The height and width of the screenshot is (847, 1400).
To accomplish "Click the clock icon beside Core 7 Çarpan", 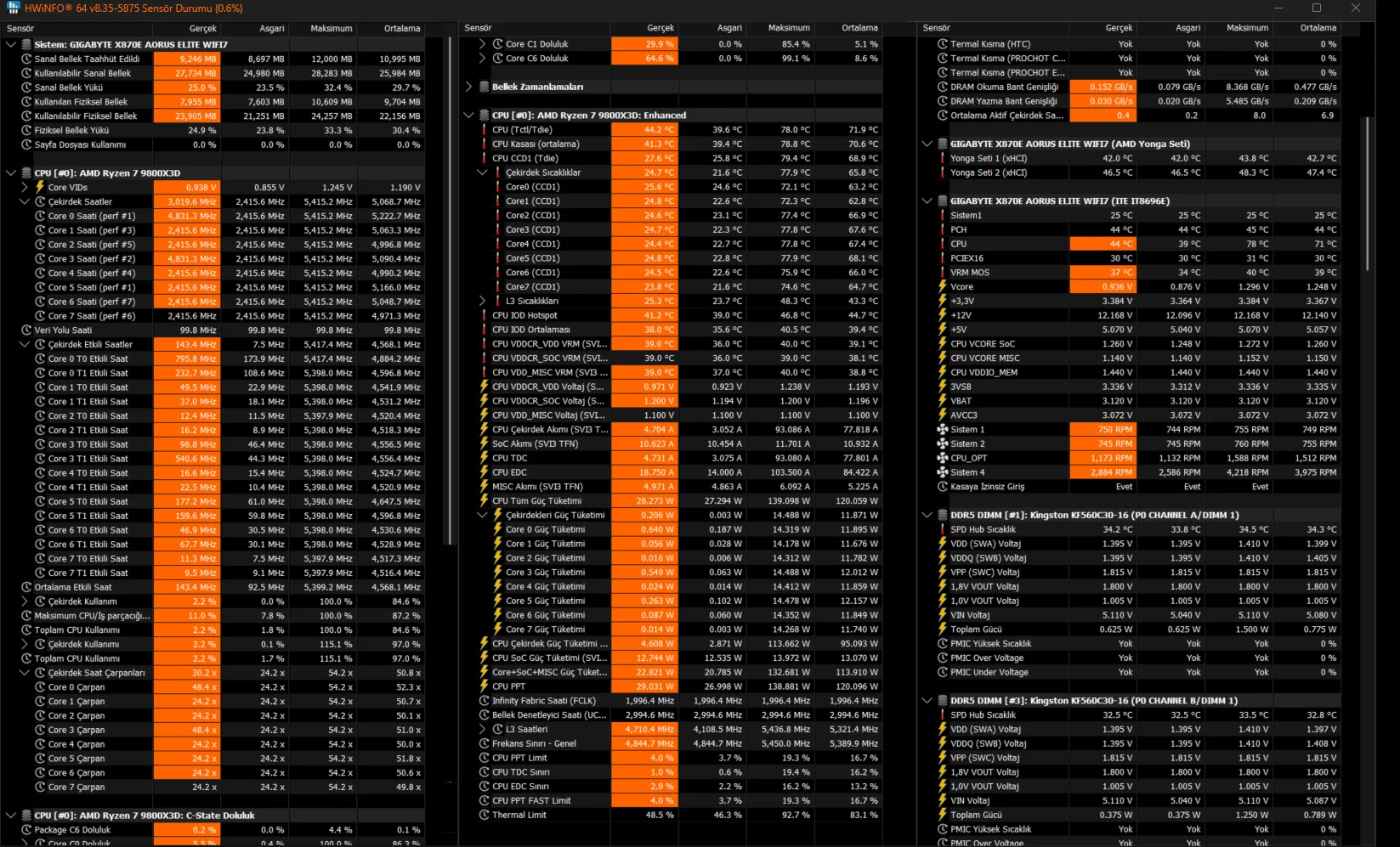I will pyautogui.click(x=40, y=788).
